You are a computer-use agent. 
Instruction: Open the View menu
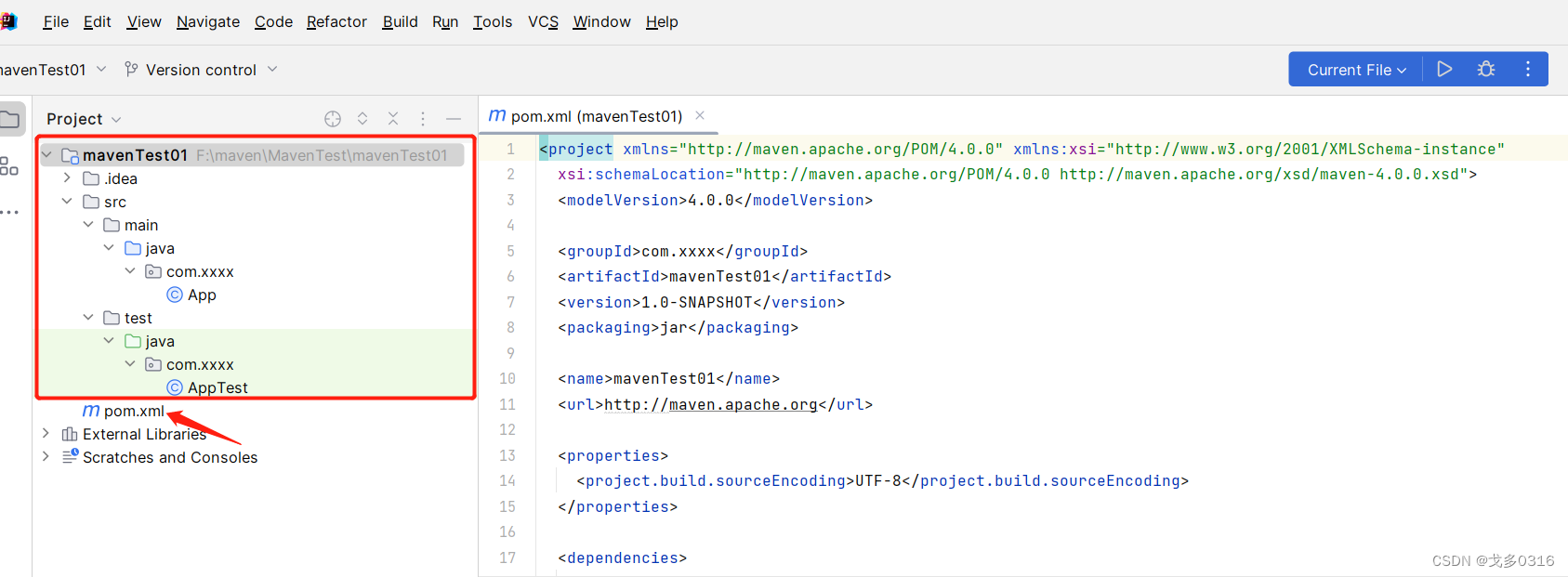tap(144, 21)
